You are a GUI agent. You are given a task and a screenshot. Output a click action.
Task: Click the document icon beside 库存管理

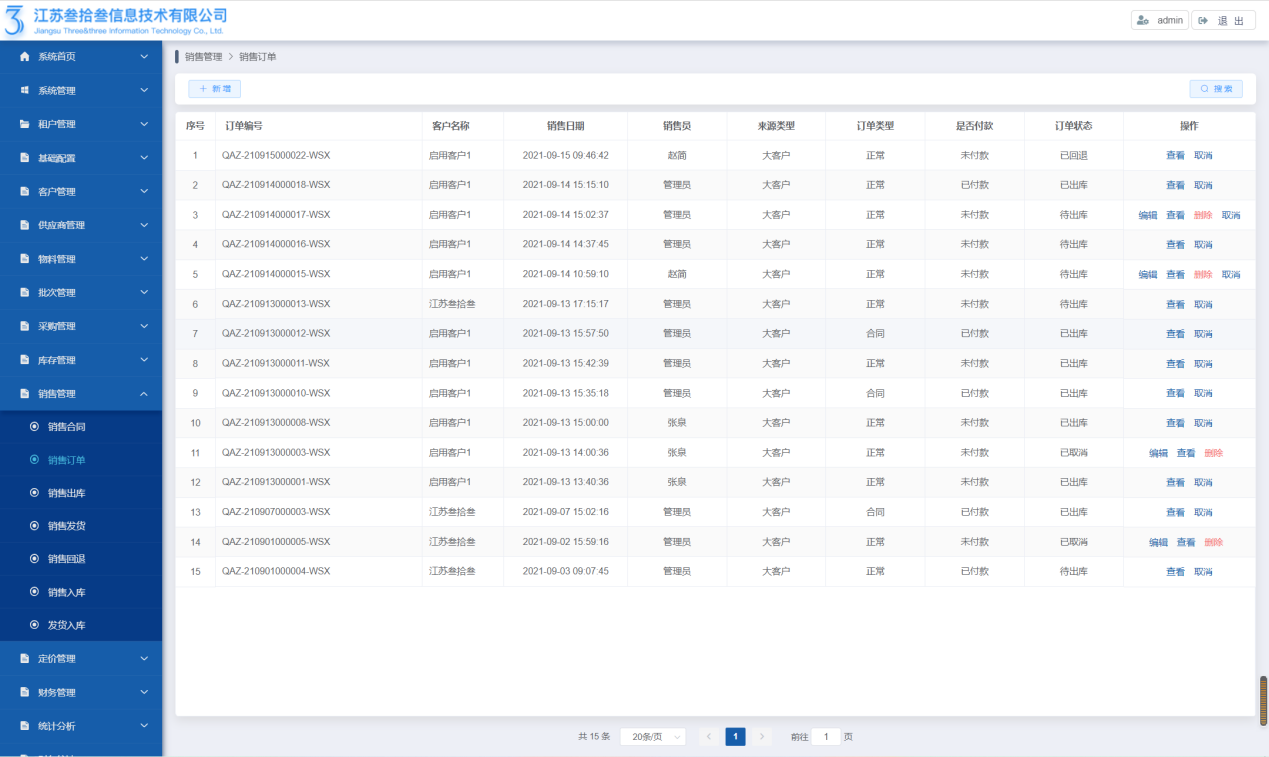[x=25, y=360]
